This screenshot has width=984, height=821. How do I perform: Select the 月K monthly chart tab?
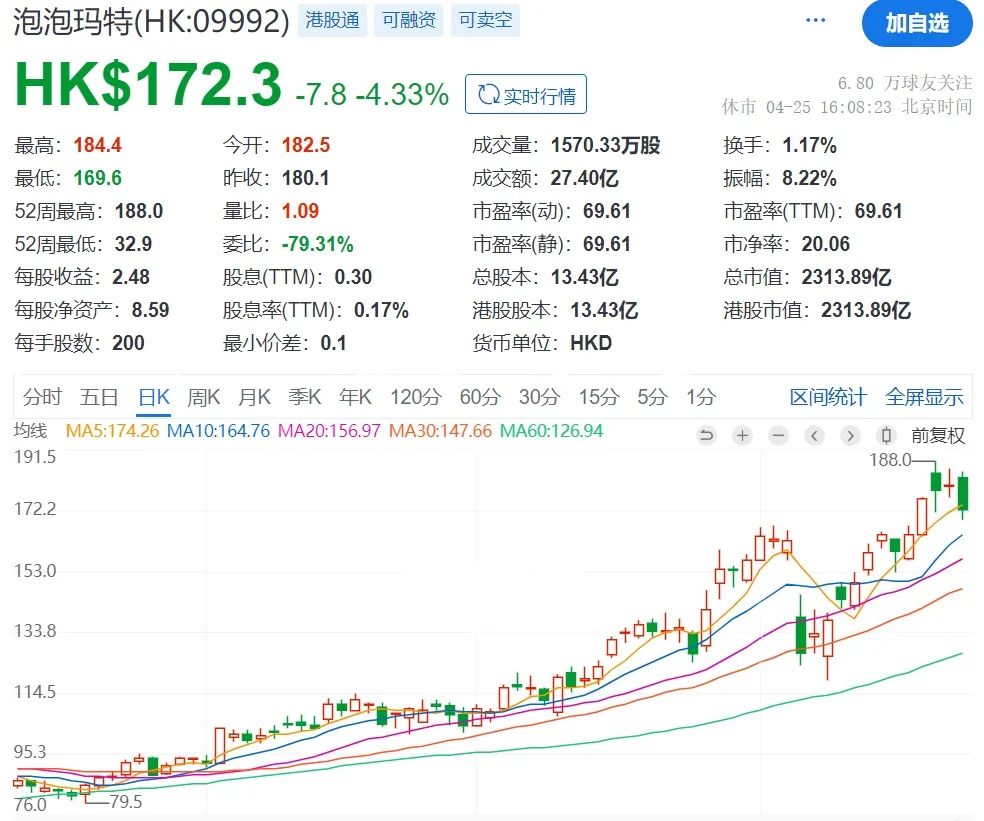pos(254,397)
